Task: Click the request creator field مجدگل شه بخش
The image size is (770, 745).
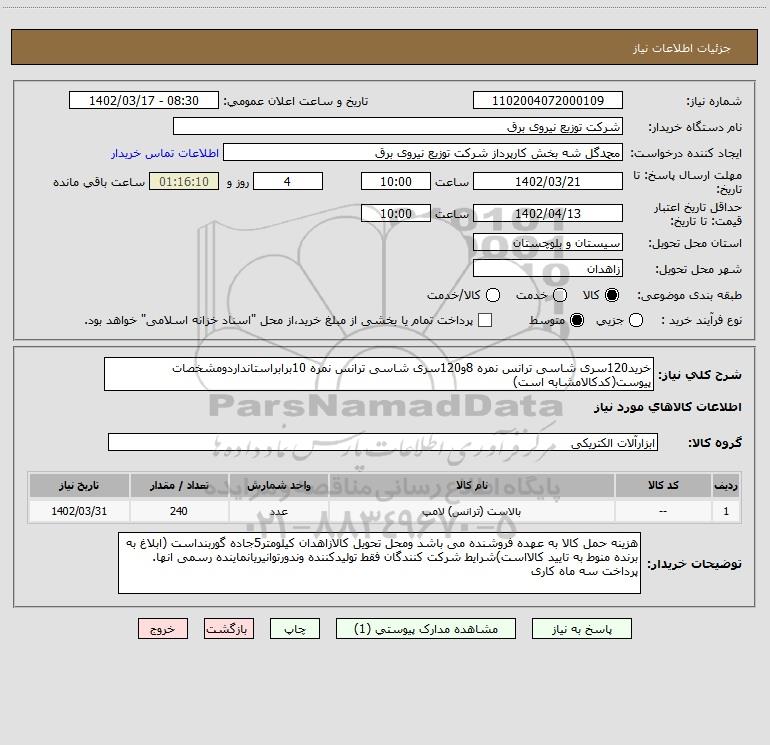Action: tap(423, 153)
